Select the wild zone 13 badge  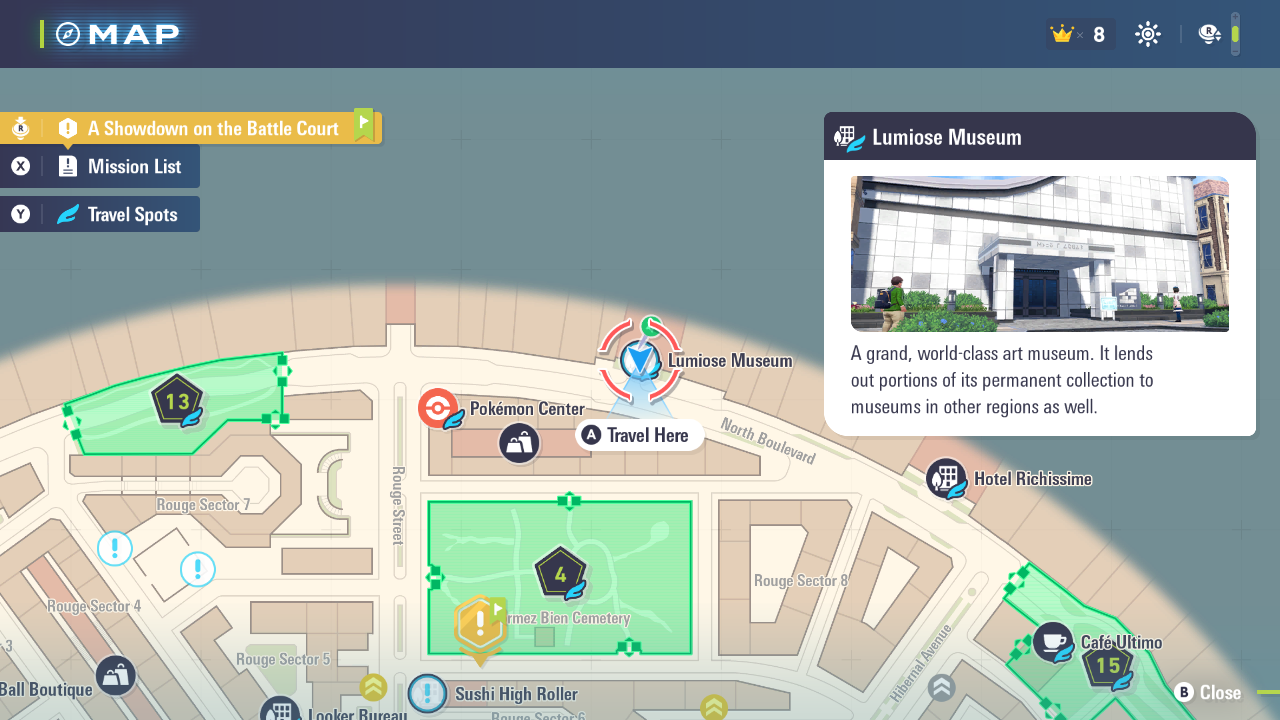point(178,402)
